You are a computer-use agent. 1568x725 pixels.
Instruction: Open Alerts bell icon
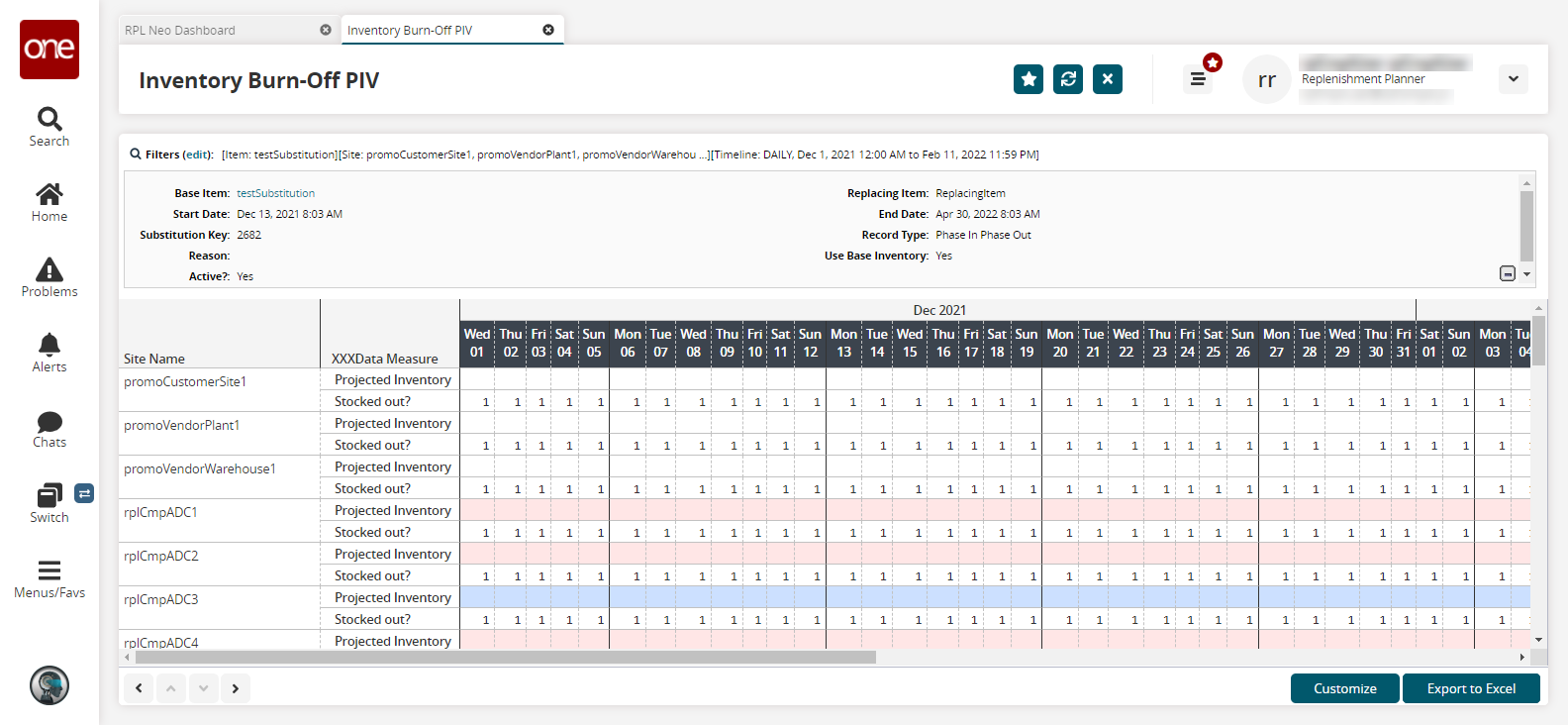coord(49,353)
